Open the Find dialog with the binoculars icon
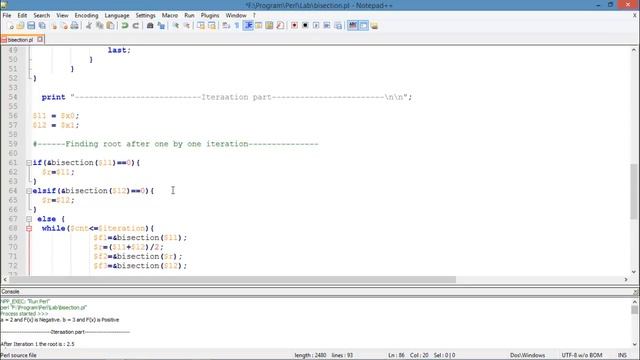 (150, 26)
